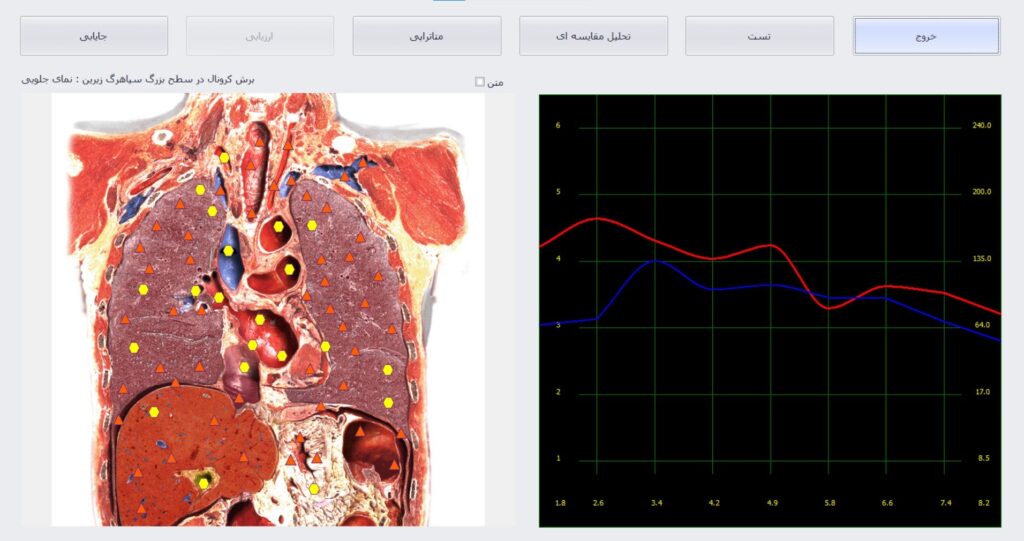
Task: Select yellow marker inside the aortic arch cavity
Action: (279, 227)
